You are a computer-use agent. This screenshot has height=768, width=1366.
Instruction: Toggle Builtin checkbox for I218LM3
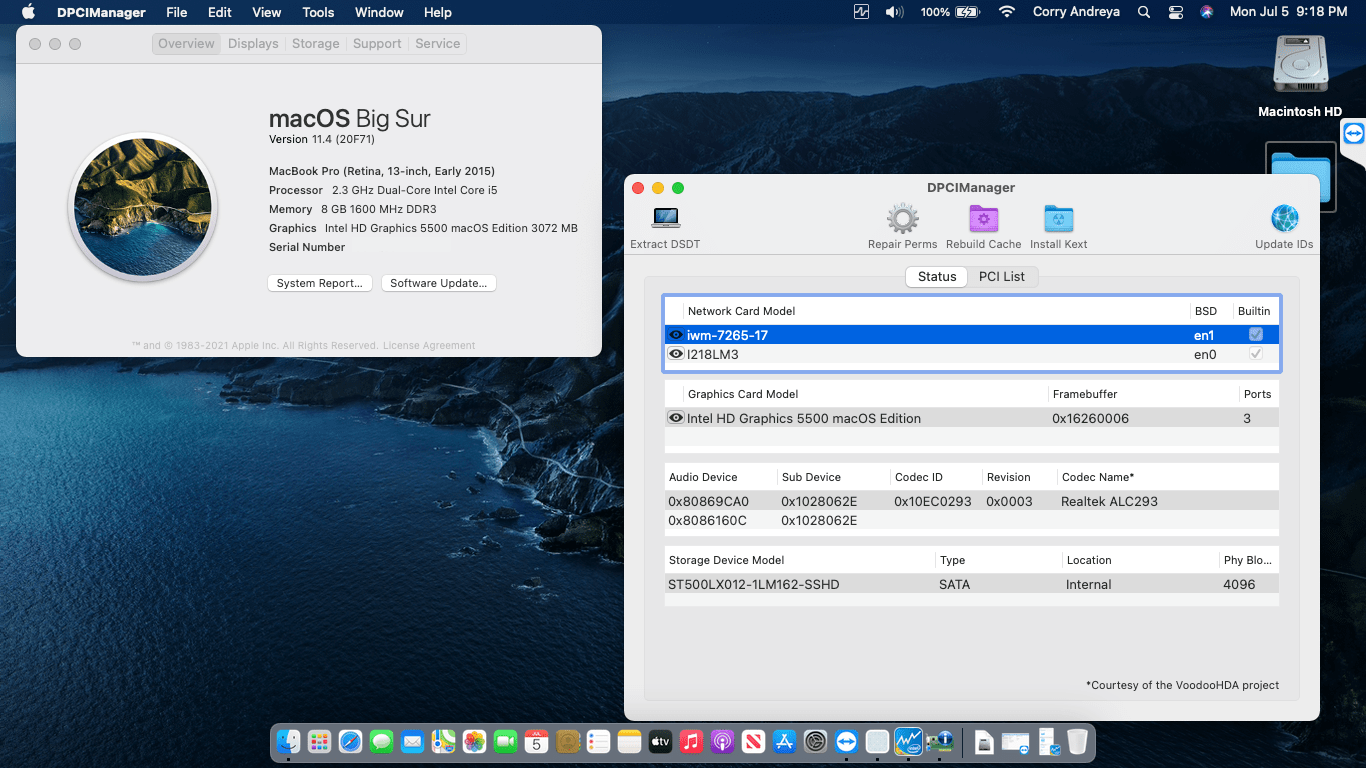pyautogui.click(x=1256, y=354)
